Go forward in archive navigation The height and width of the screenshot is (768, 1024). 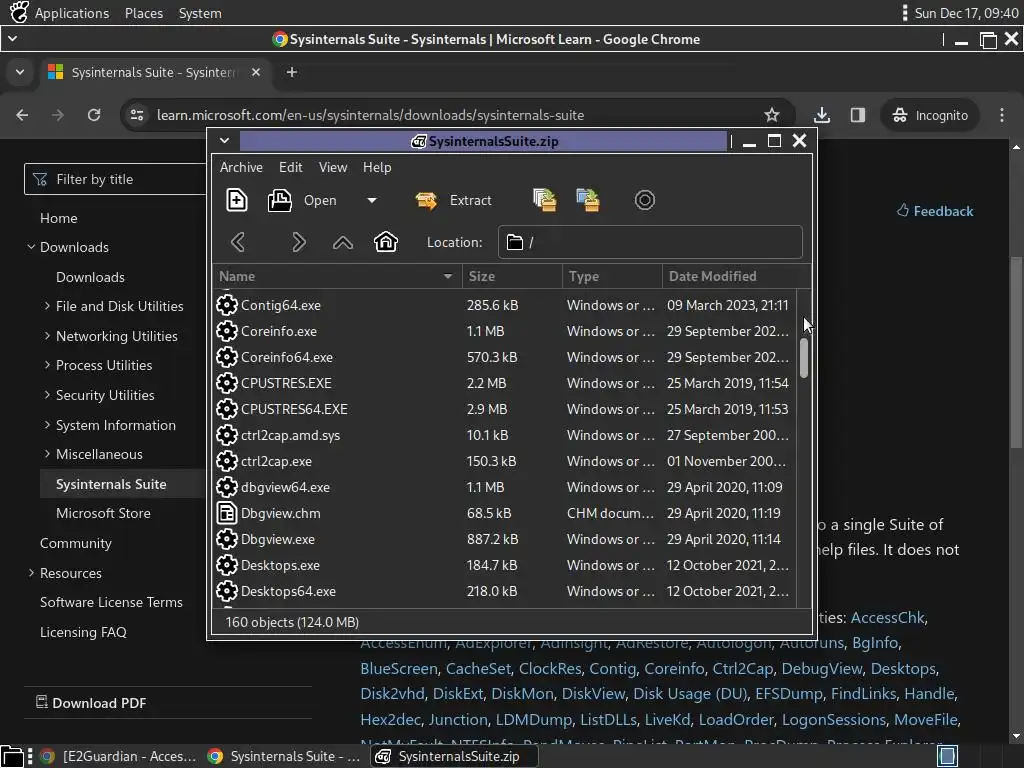(298, 242)
